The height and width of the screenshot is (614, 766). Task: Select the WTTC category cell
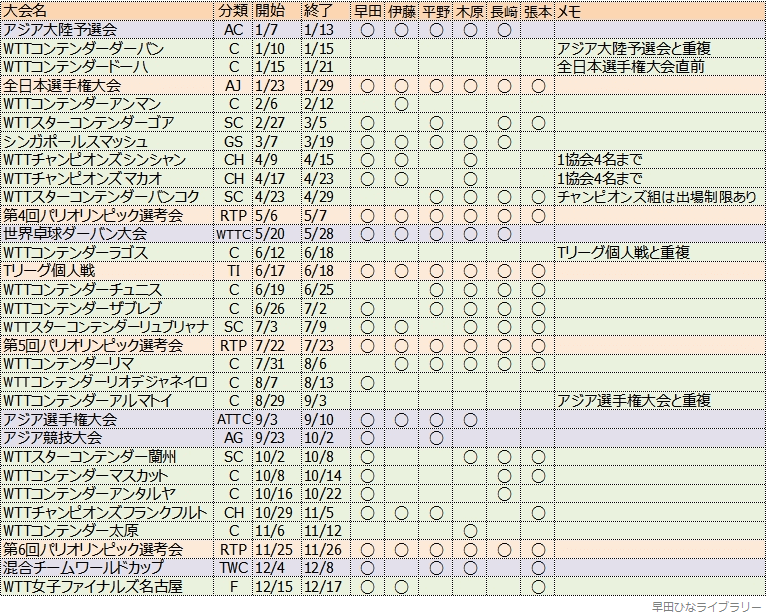click(233, 234)
